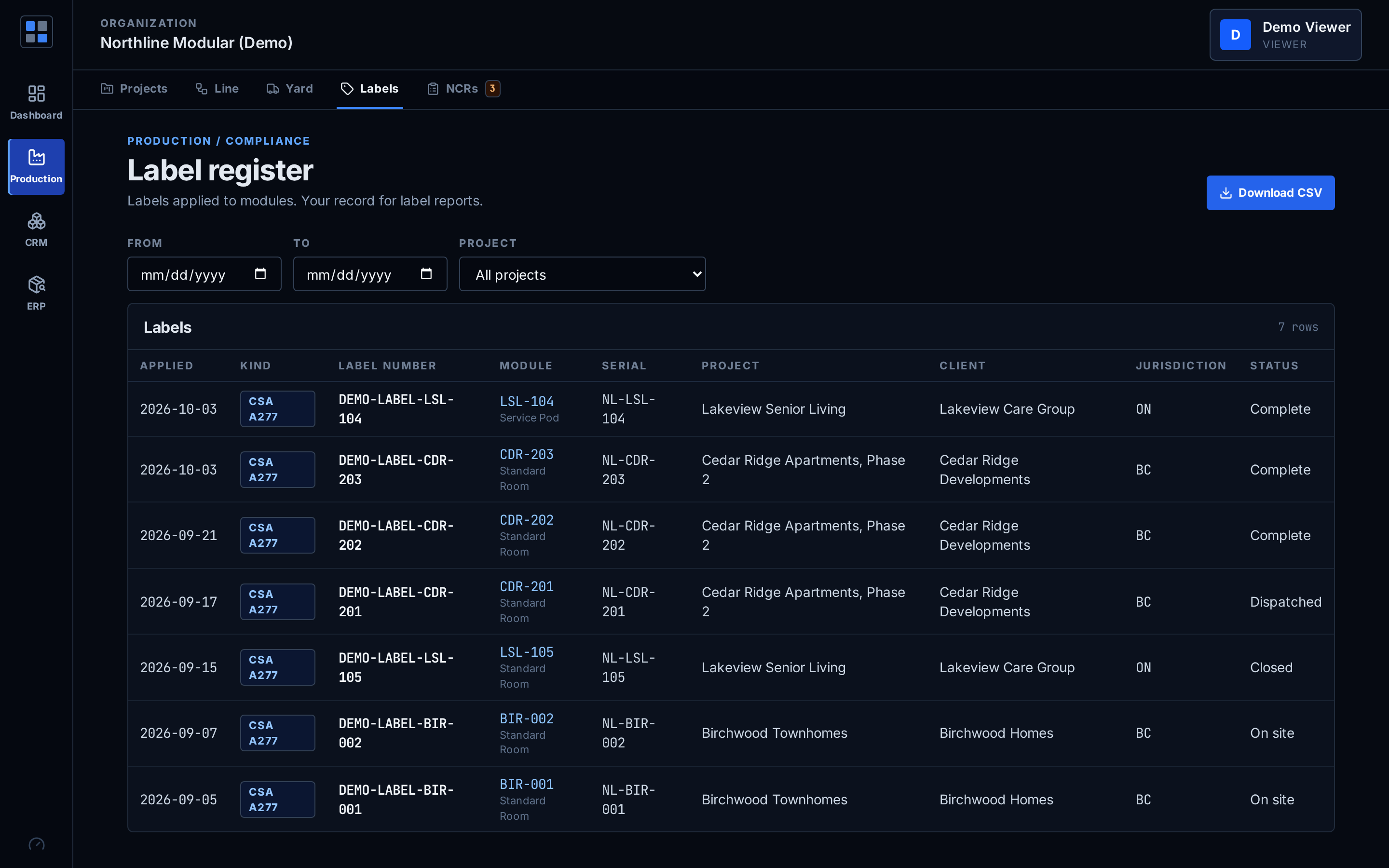This screenshot has width=1389, height=868.
Task: Focus the From date input field
Action: [204, 274]
